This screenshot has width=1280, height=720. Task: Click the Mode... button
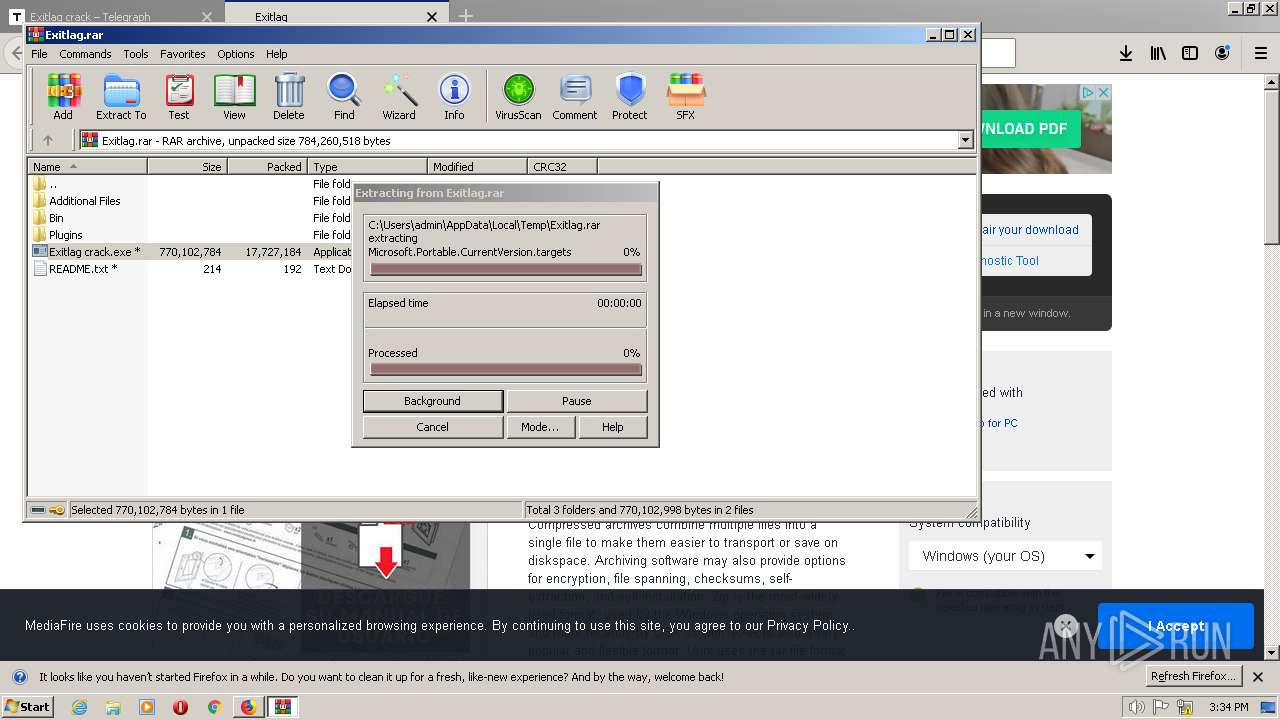click(540, 427)
